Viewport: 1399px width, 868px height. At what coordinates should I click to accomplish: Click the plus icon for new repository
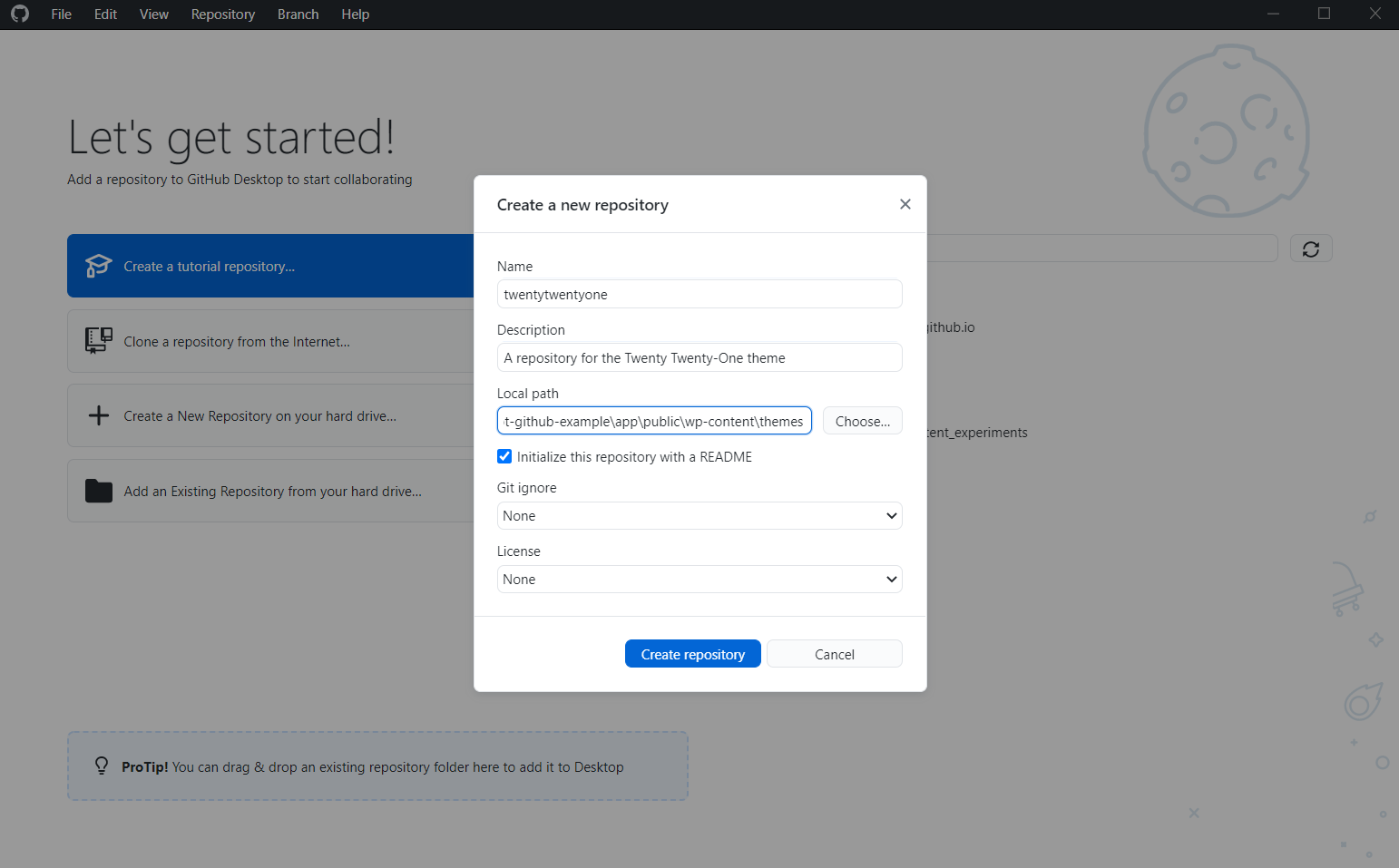98,415
